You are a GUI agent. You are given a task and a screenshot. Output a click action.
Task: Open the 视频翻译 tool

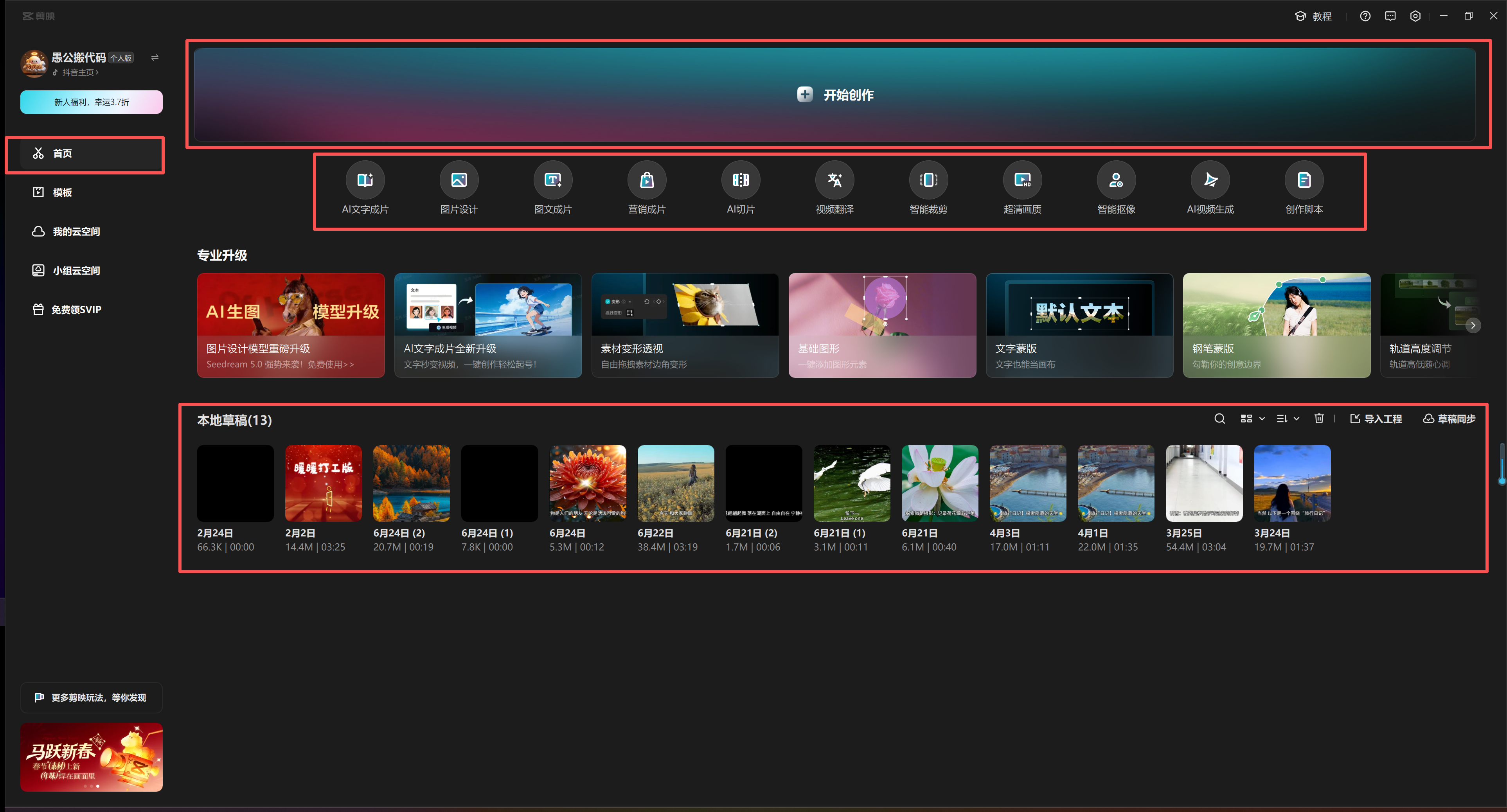pyautogui.click(x=834, y=180)
